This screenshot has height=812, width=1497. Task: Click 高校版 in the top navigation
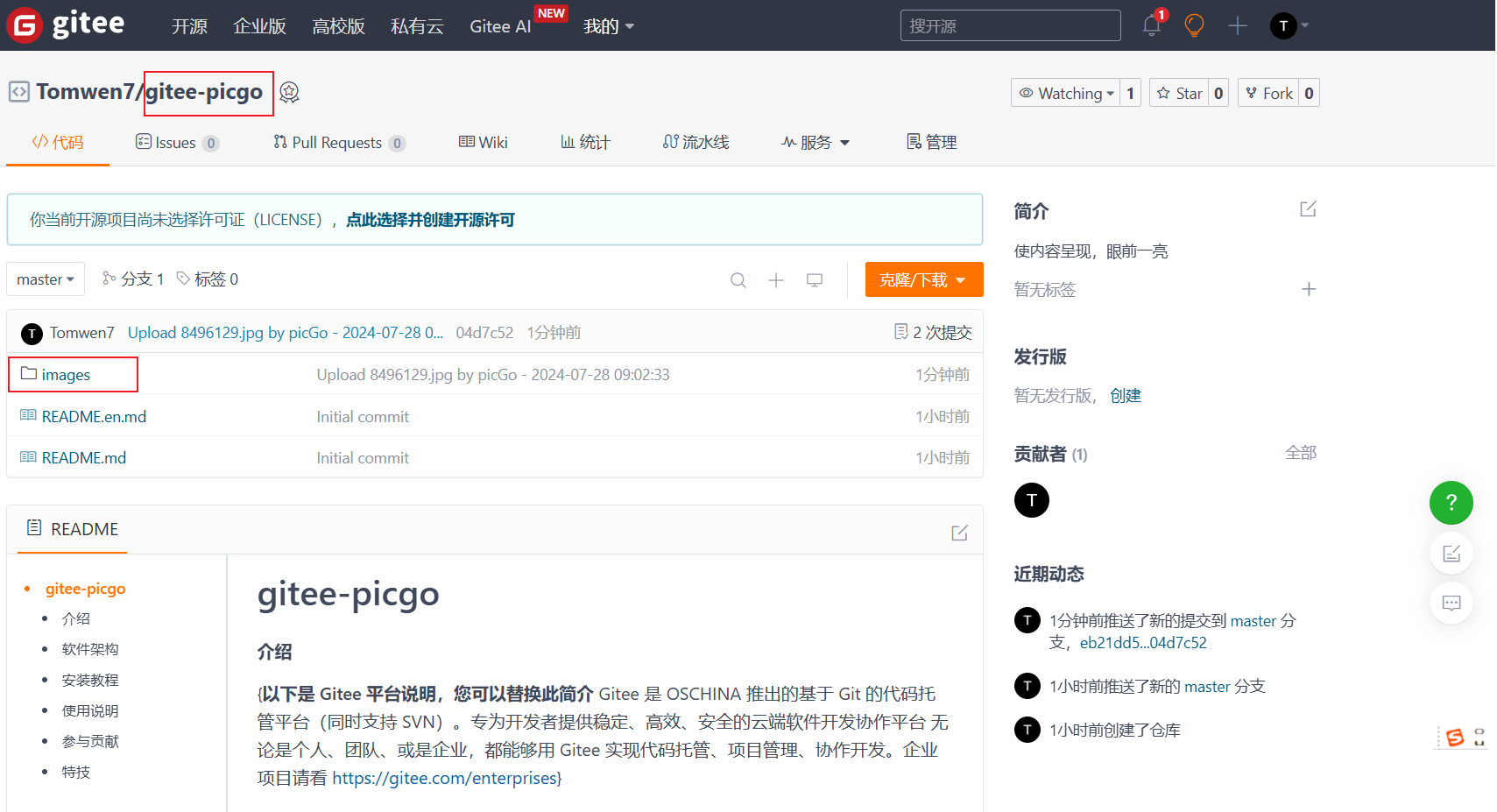coord(338,26)
